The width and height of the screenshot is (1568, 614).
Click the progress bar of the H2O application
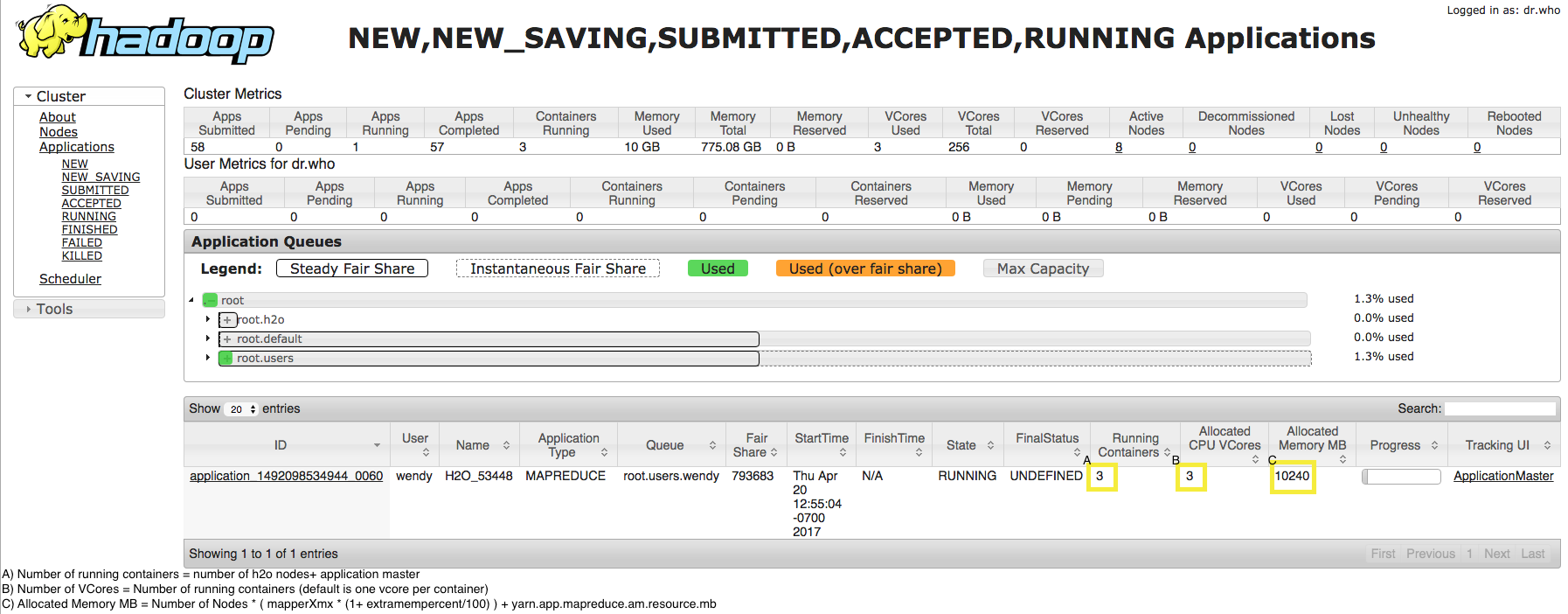click(x=1401, y=477)
